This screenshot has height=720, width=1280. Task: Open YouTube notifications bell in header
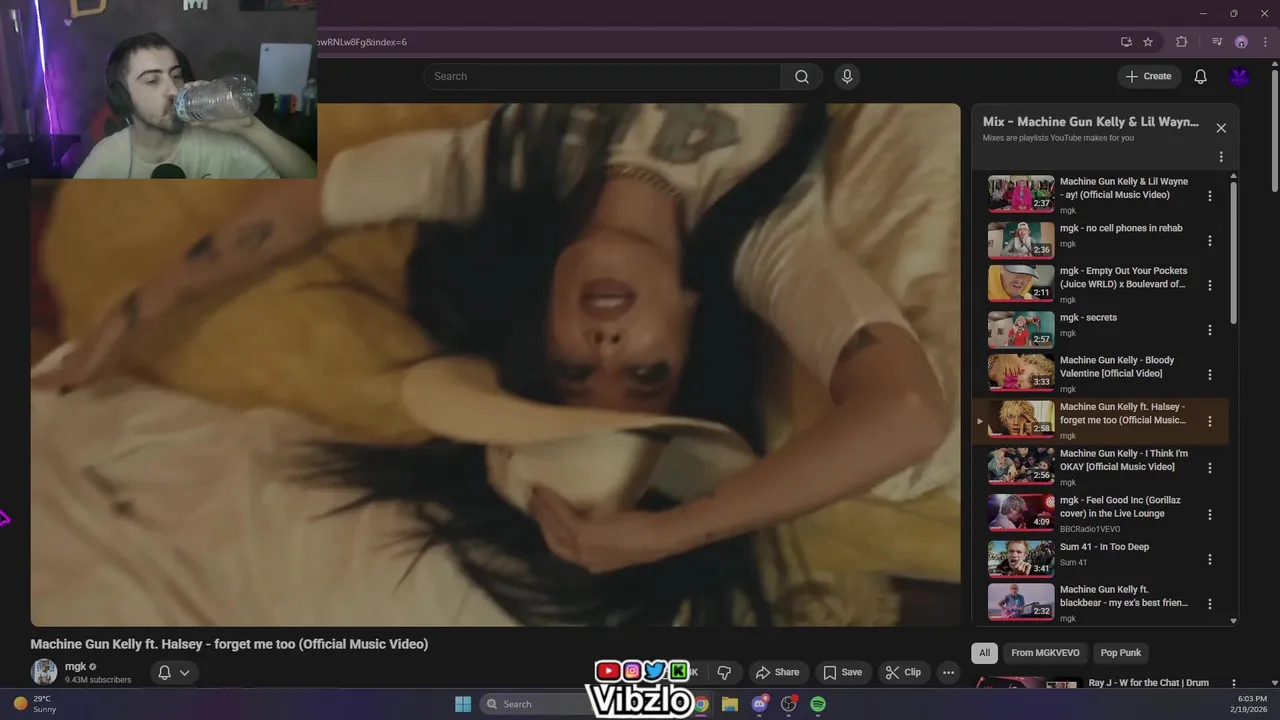pyautogui.click(x=1201, y=77)
